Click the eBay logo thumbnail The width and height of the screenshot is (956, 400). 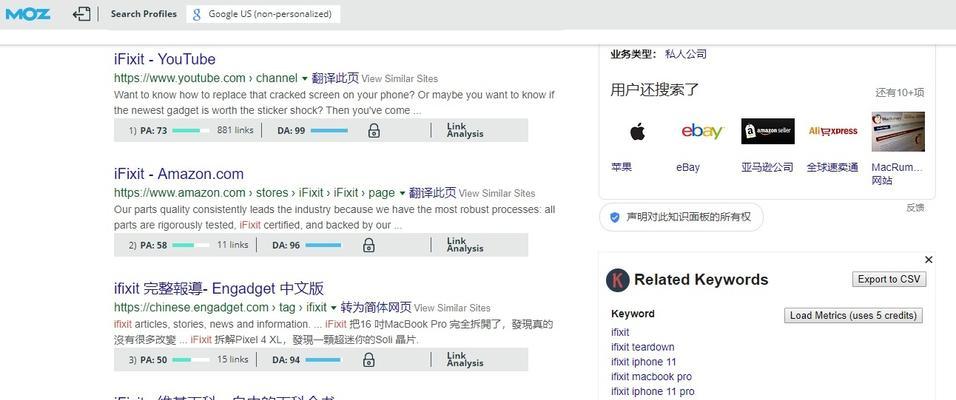coord(702,131)
